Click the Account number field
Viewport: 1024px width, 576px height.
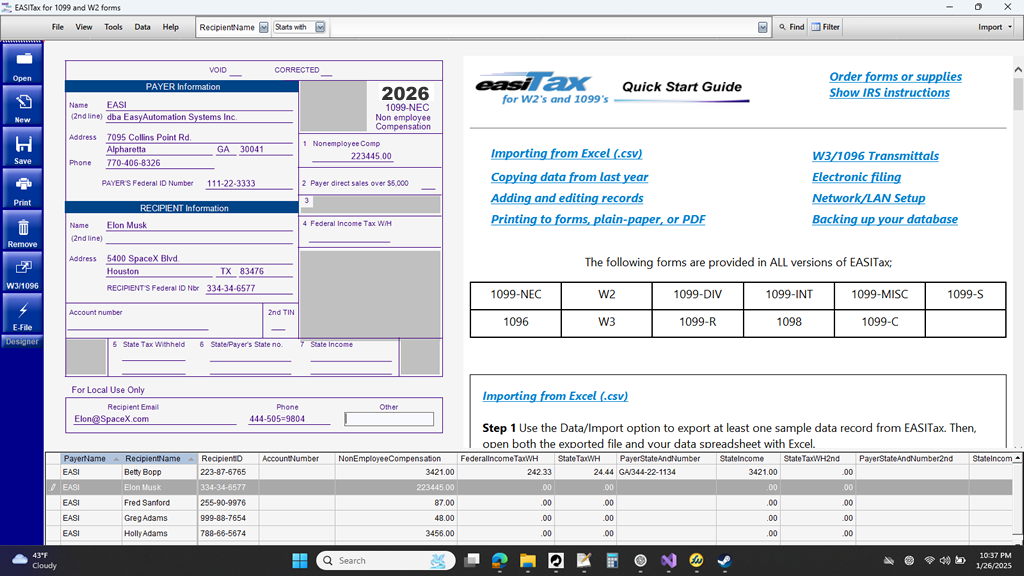click(138, 325)
